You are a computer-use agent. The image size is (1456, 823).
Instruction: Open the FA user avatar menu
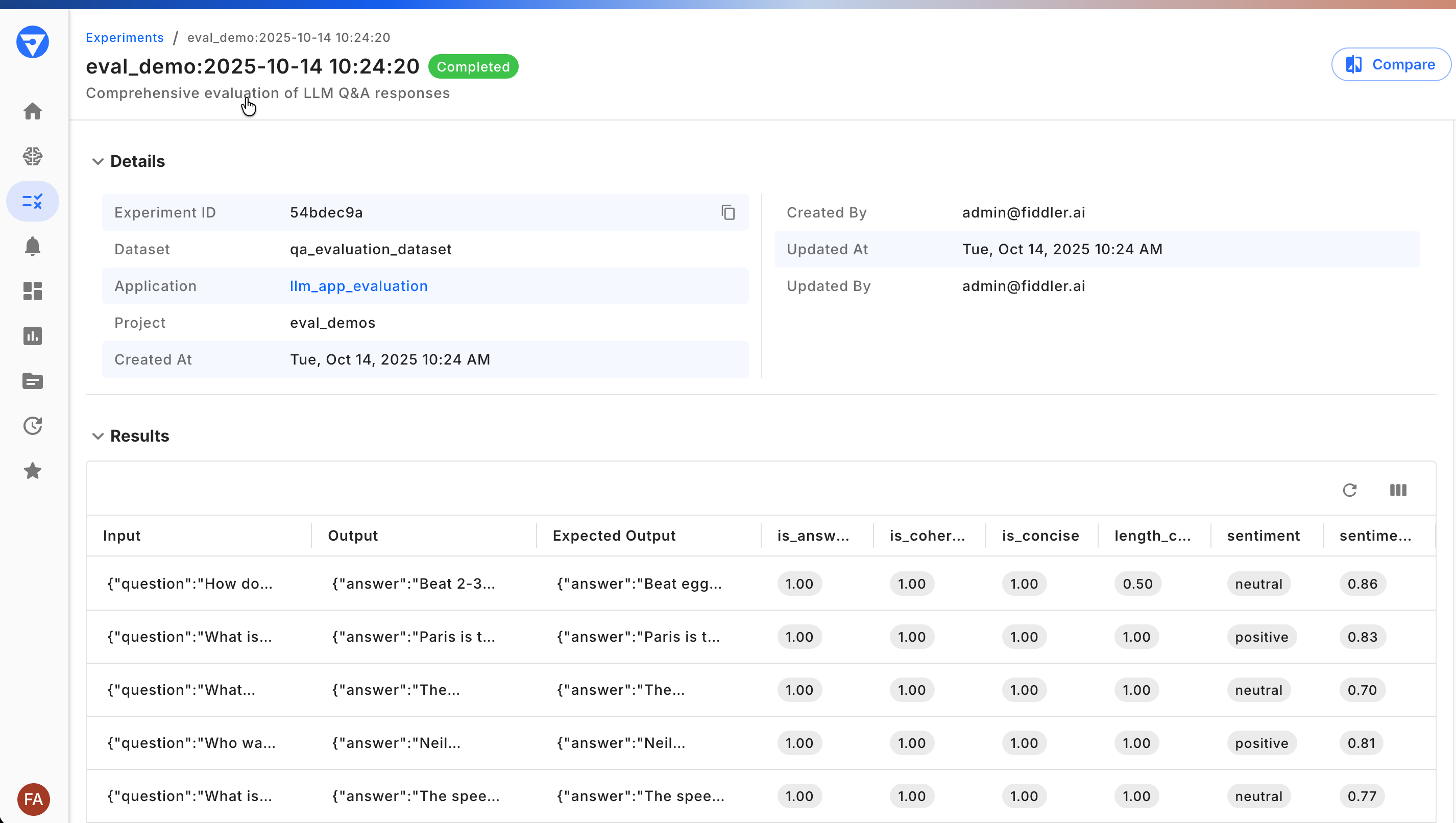click(x=33, y=800)
